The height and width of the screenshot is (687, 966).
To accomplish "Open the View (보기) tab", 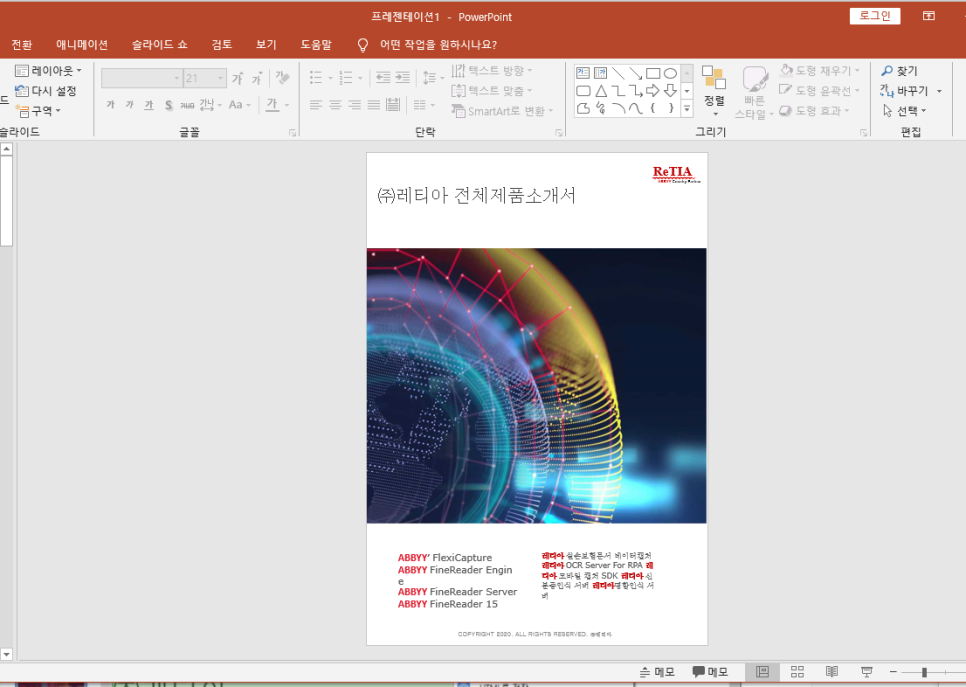I will click(x=266, y=44).
